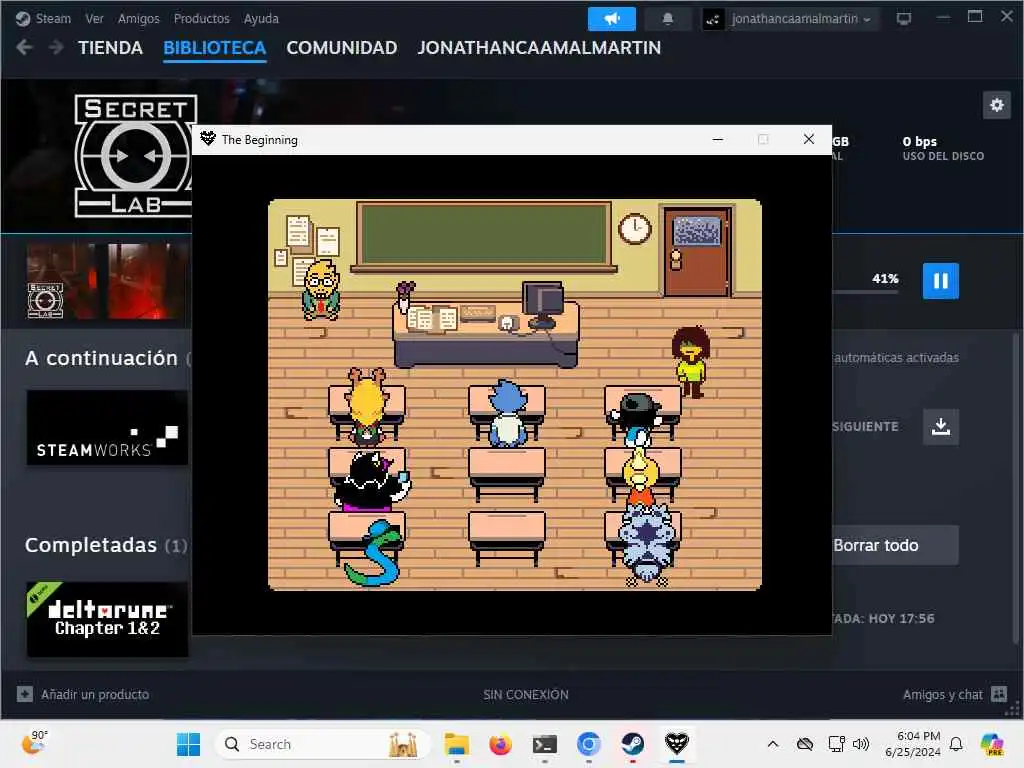The height and width of the screenshot is (768, 1024).
Task: Pause the current download
Action: [940, 281]
